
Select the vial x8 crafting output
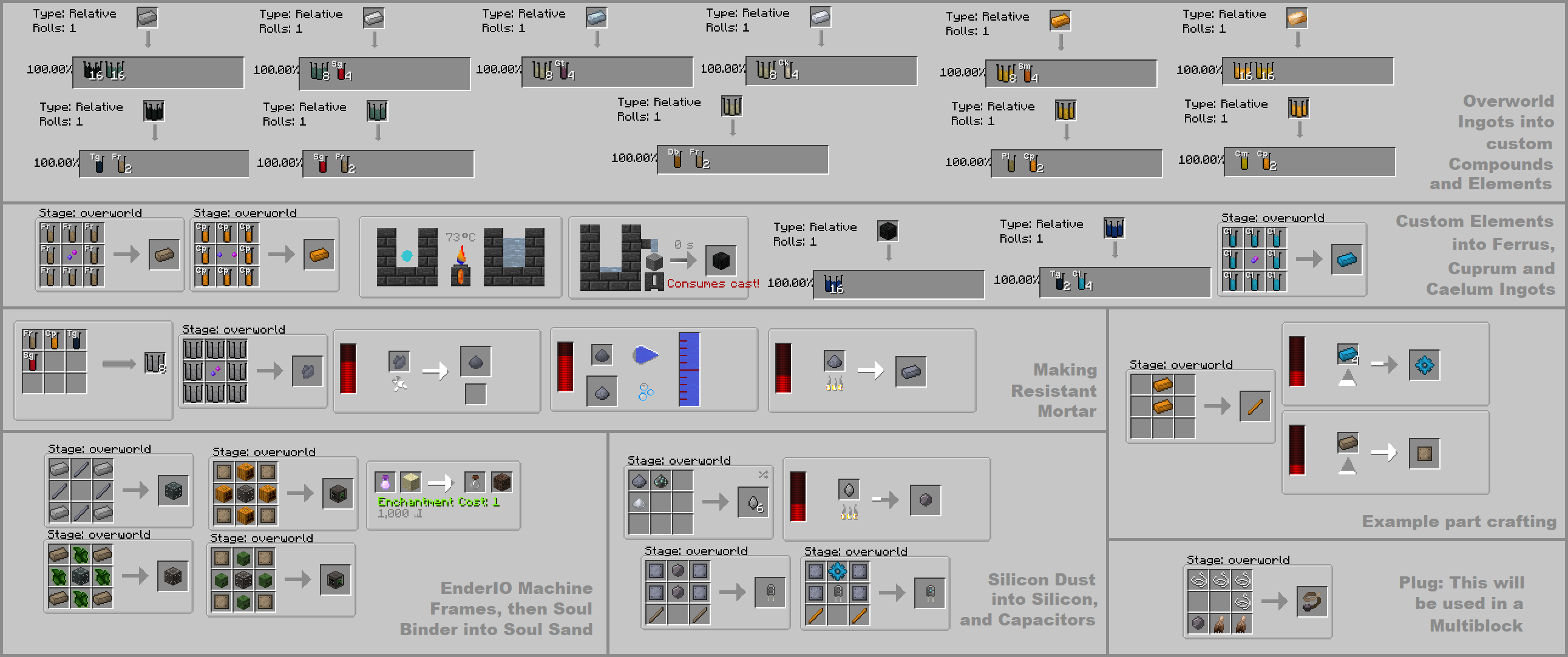pos(155,363)
